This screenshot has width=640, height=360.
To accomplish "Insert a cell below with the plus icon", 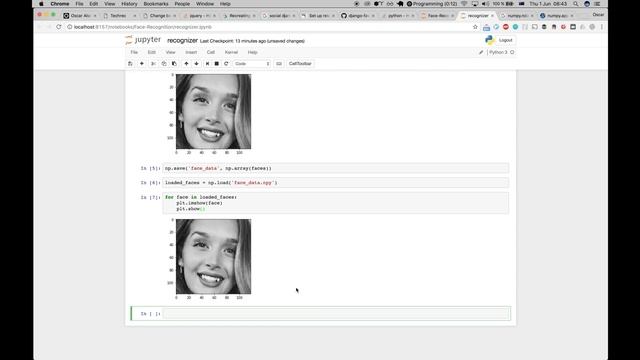I will point(142,64).
